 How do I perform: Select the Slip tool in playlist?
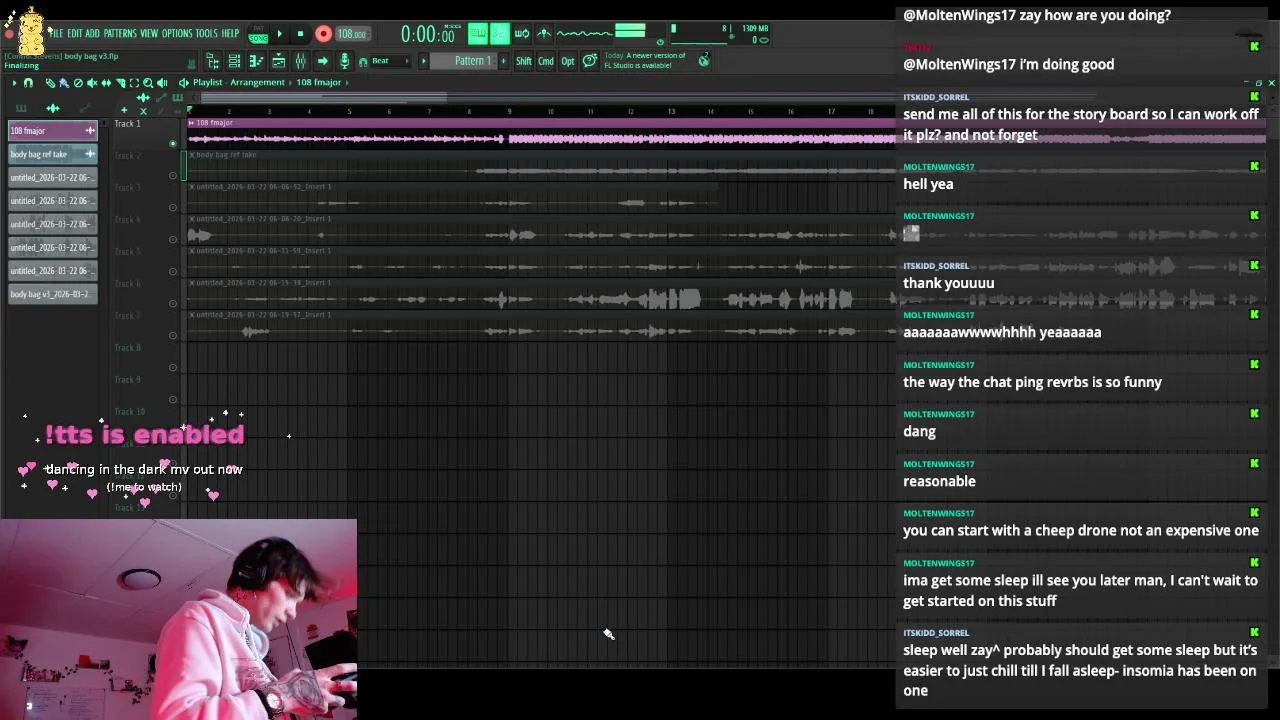point(106,83)
